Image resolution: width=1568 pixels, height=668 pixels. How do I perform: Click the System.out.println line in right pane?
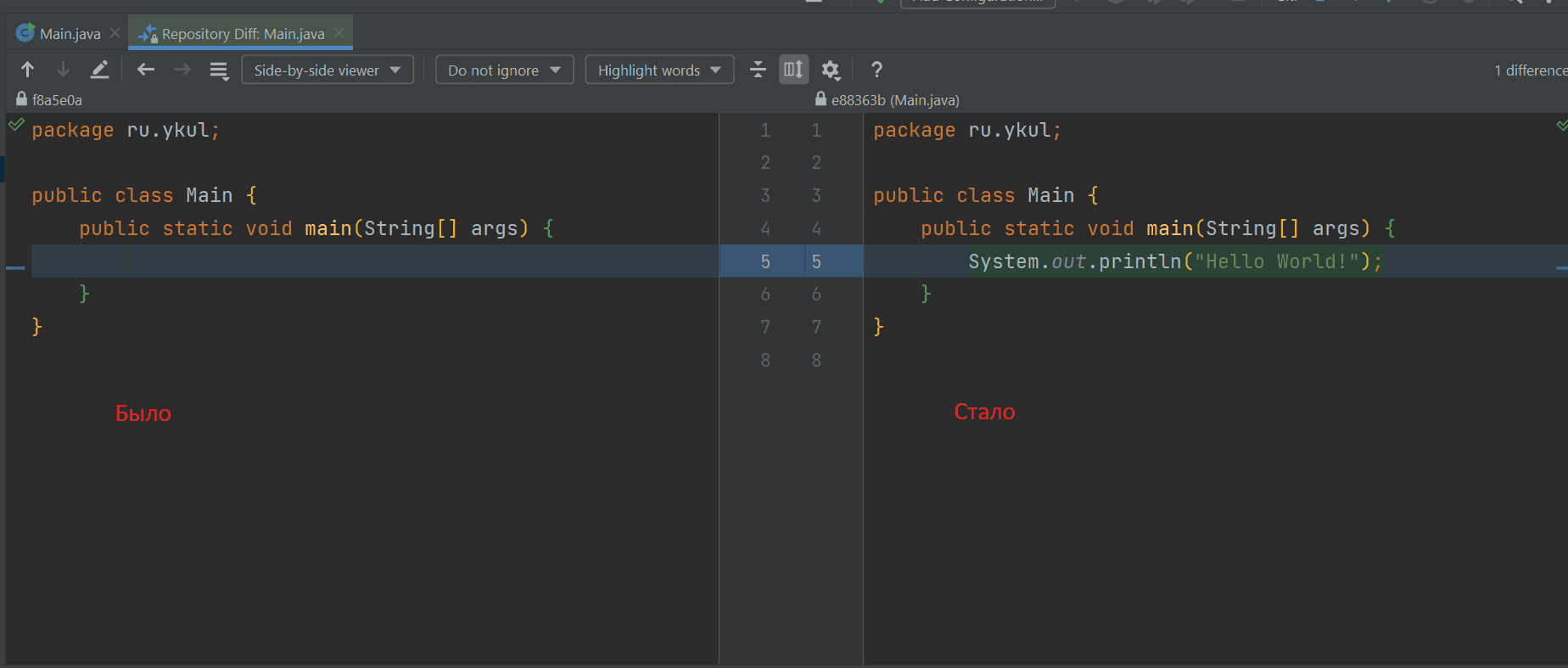tap(1175, 261)
